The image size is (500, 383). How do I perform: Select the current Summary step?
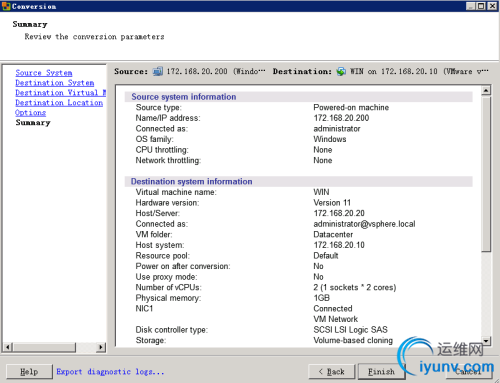33,123
